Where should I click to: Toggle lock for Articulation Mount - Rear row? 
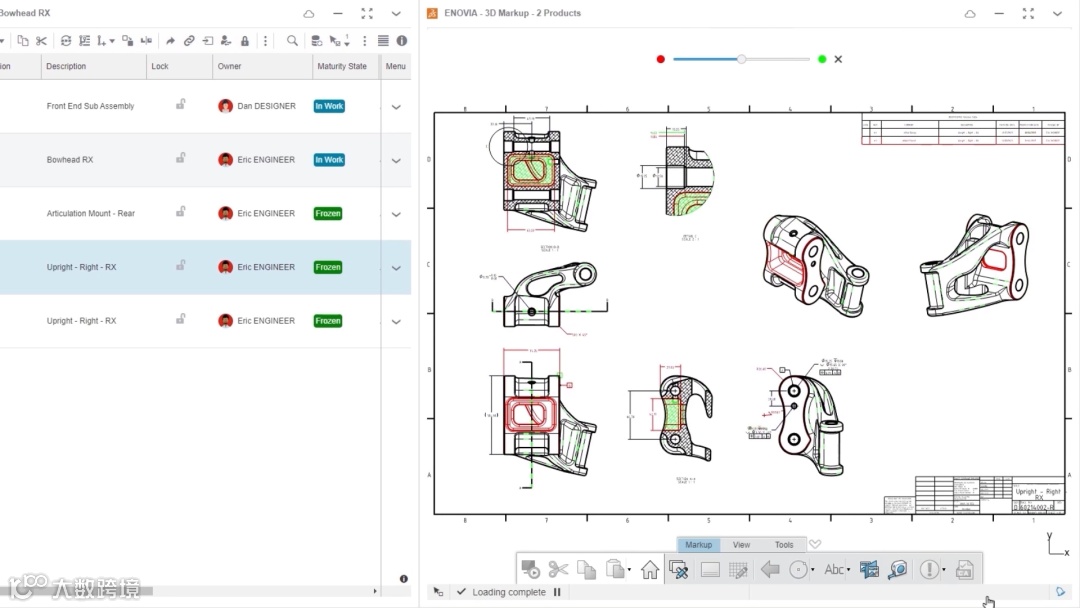(180, 212)
